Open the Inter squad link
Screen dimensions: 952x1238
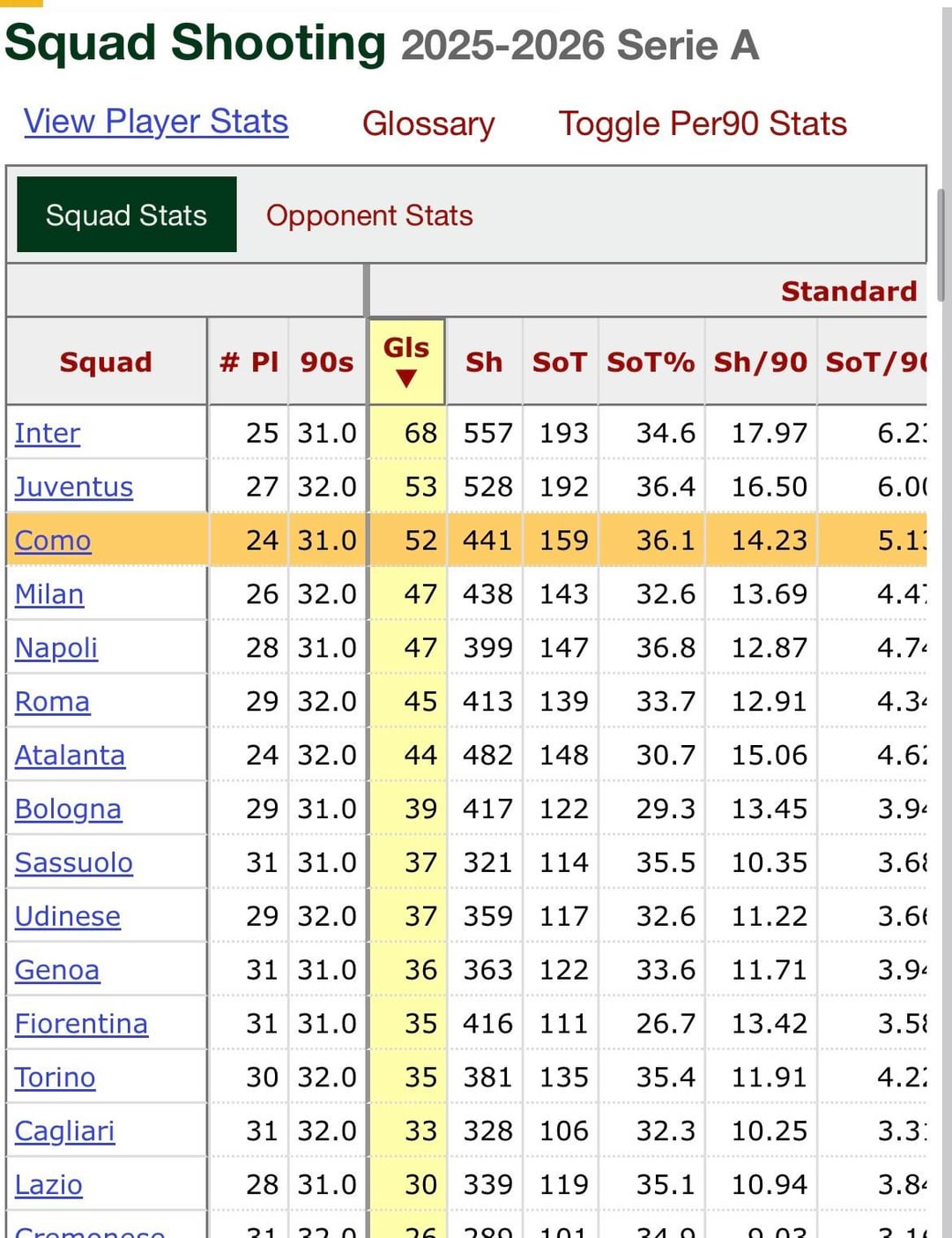[x=48, y=434]
